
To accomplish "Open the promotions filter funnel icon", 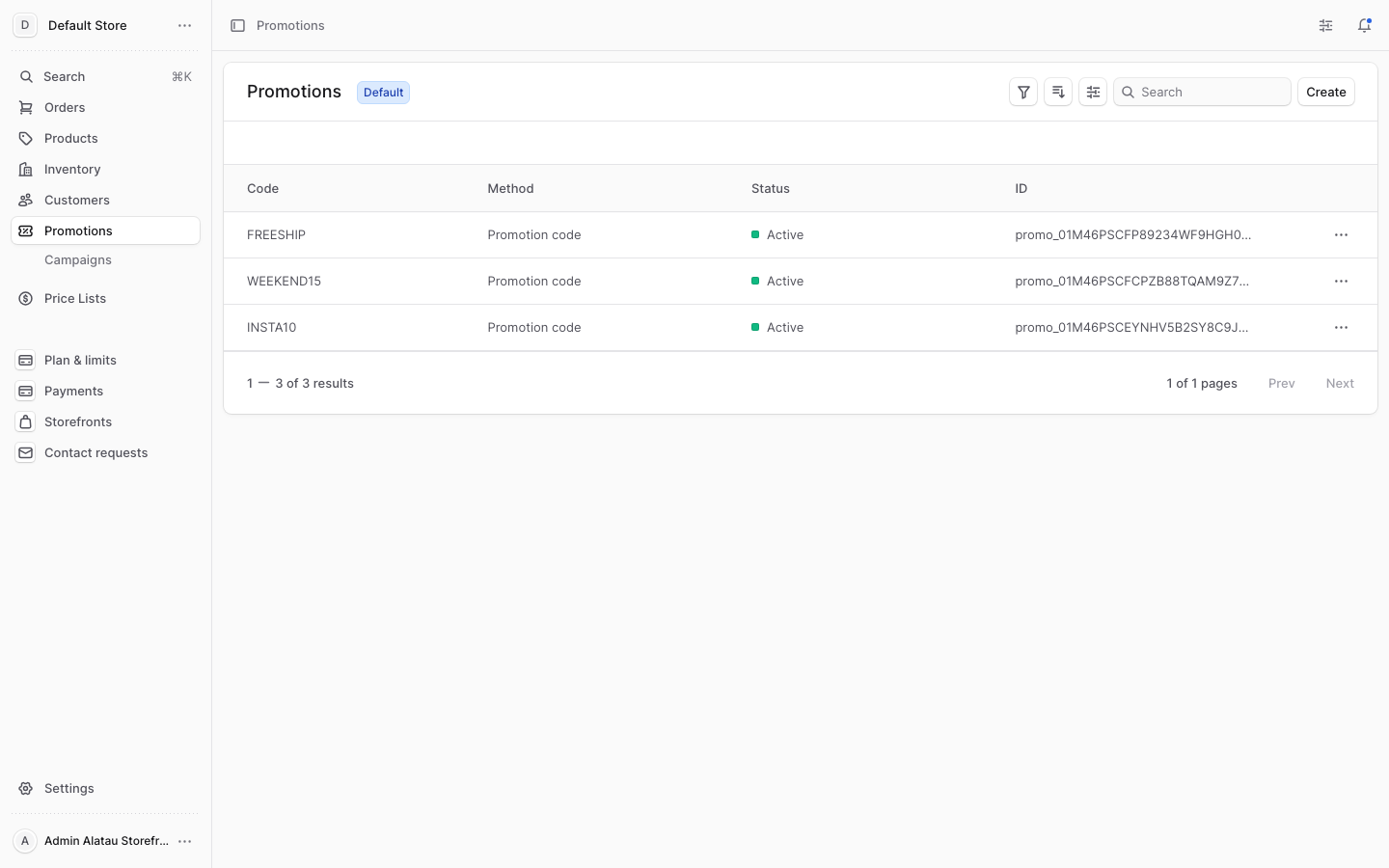I will [x=1023, y=93].
